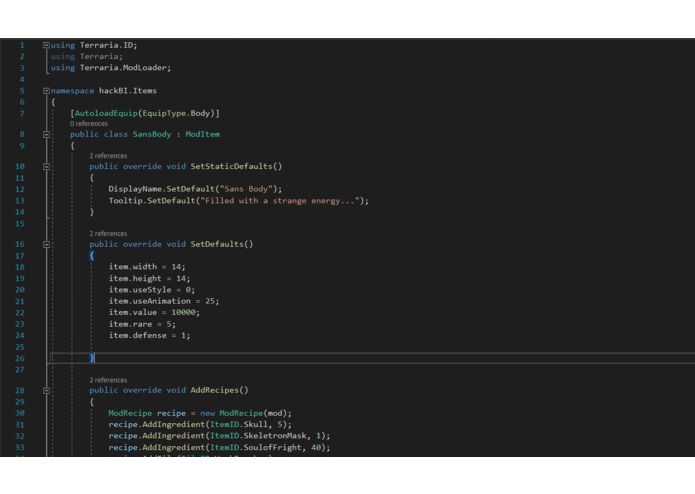Click line number 16 in the gutter
This screenshot has height=494, width=695.
point(20,244)
